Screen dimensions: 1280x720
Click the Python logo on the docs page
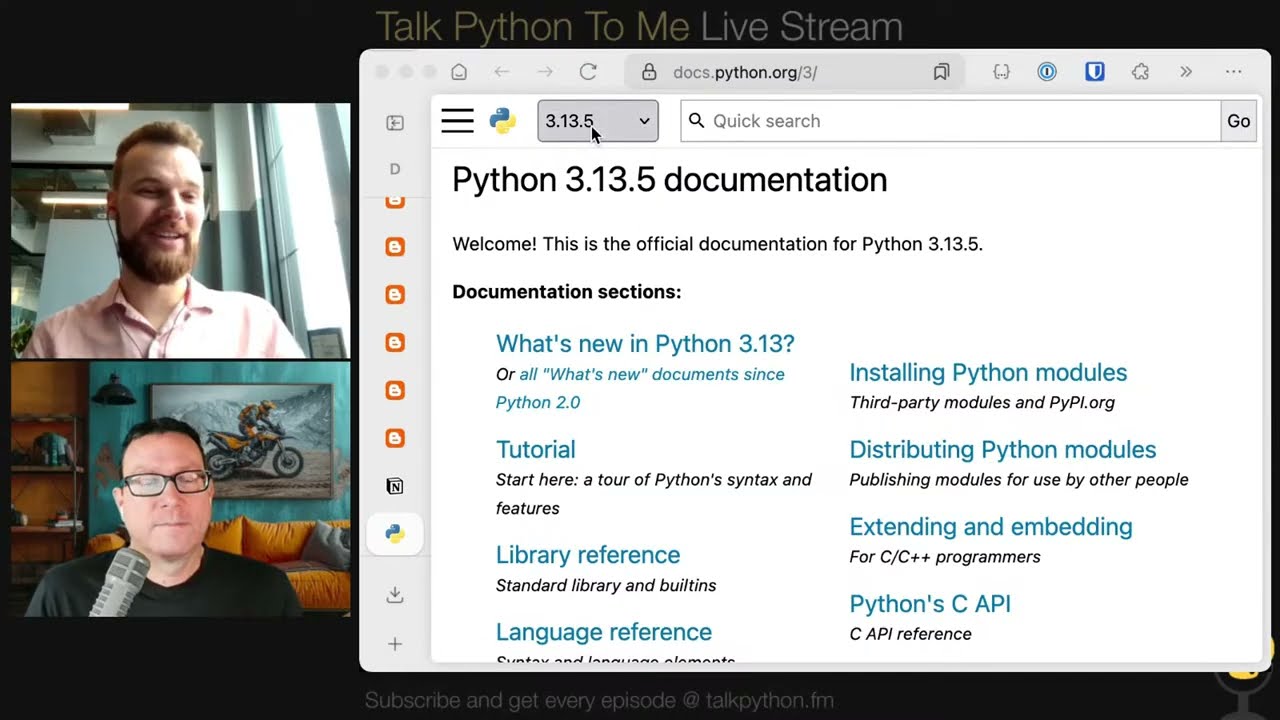[x=502, y=120]
